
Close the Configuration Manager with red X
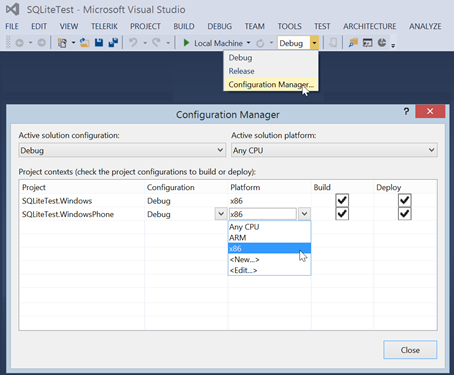(430, 111)
